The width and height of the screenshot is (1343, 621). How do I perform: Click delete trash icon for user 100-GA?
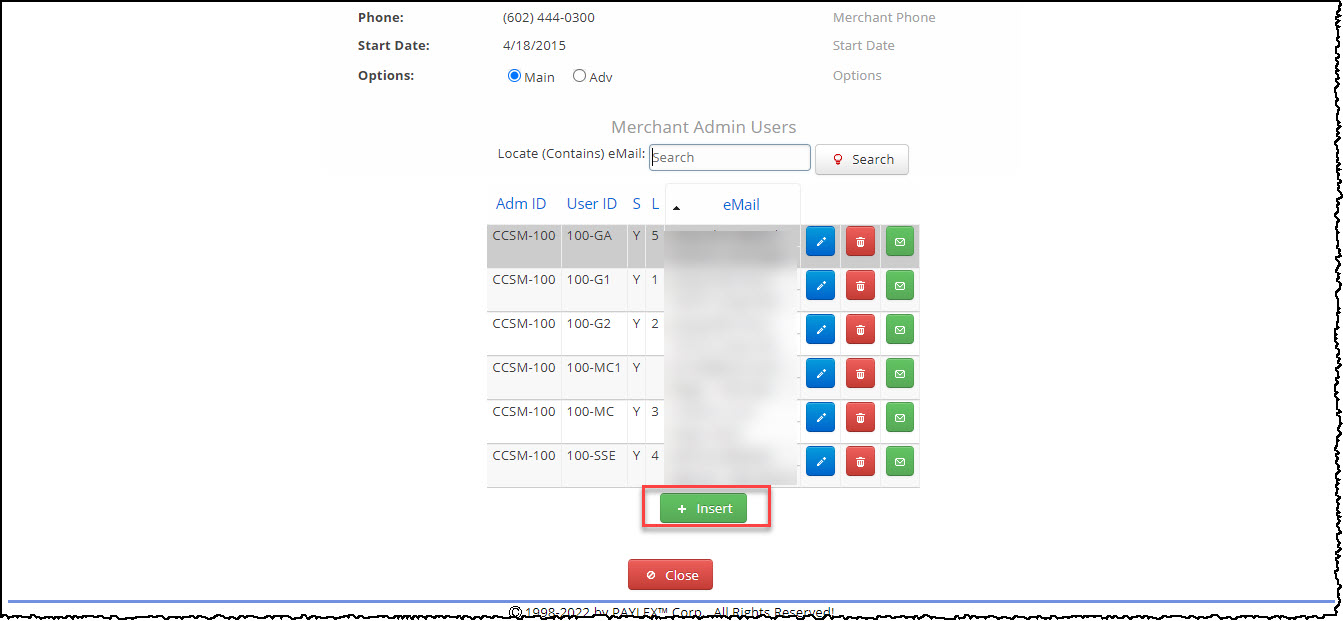click(860, 242)
